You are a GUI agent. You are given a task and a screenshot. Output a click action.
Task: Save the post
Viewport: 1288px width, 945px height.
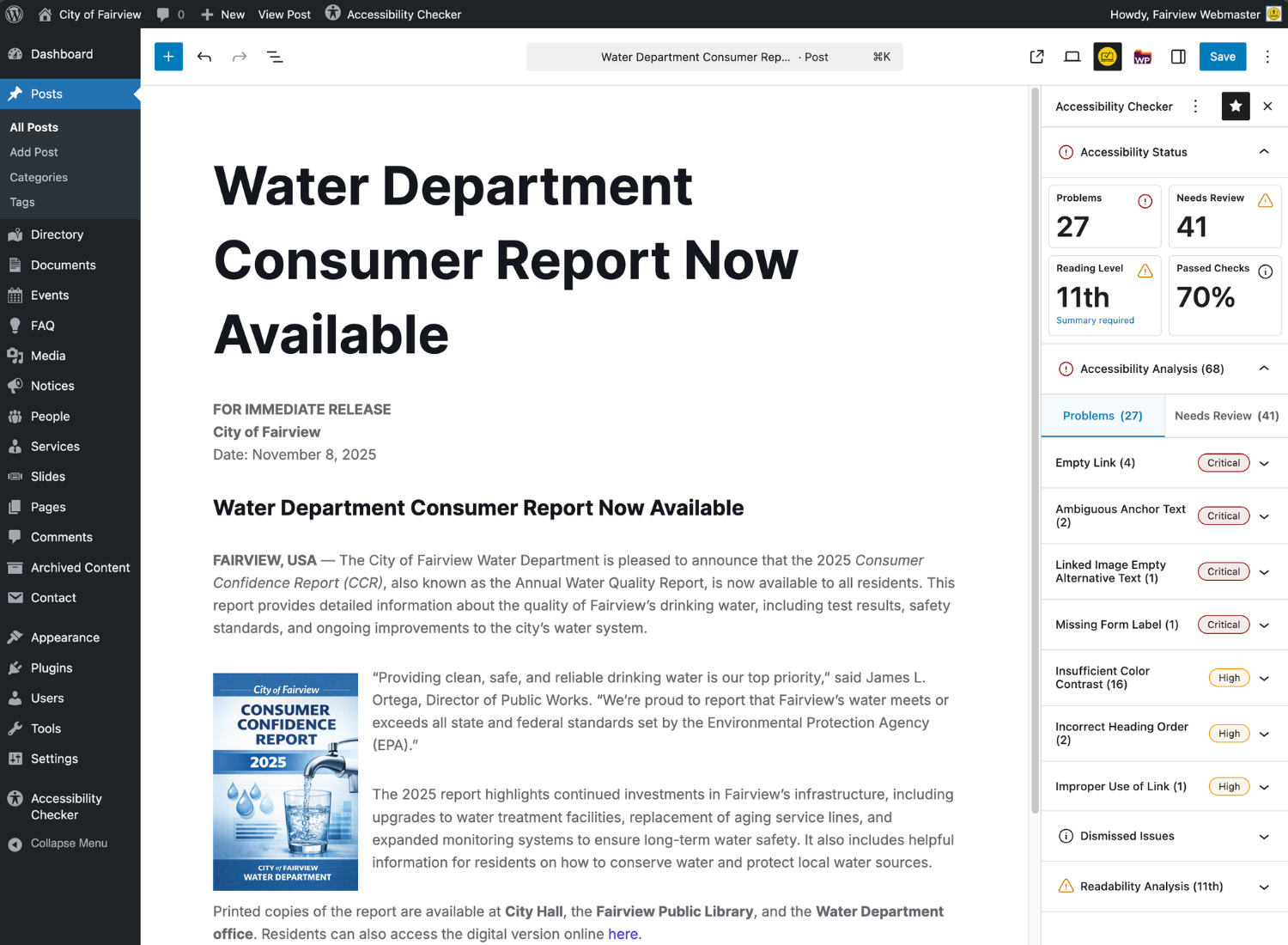[x=1223, y=57]
